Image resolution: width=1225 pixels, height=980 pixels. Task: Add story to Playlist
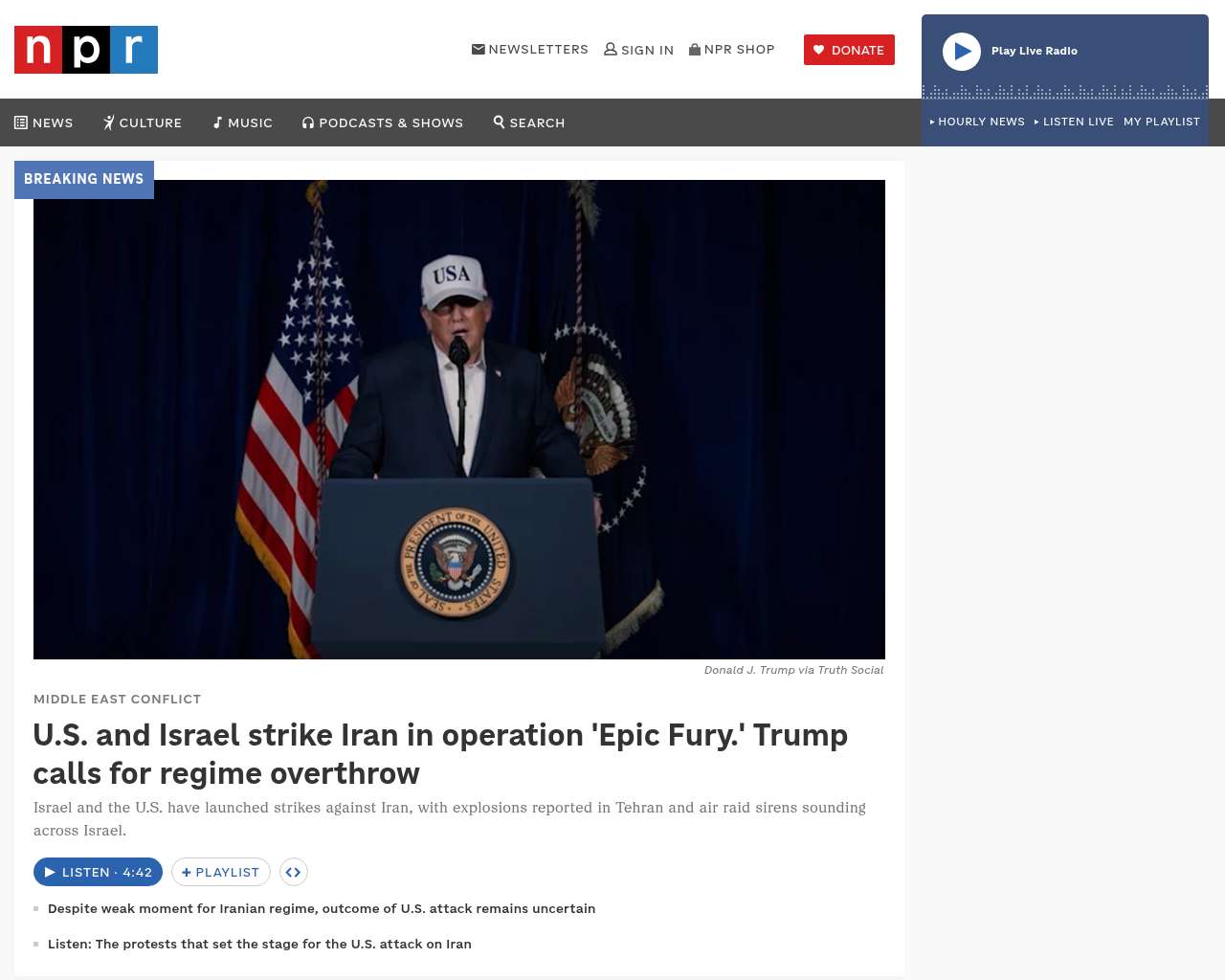[x=221, y=872]
